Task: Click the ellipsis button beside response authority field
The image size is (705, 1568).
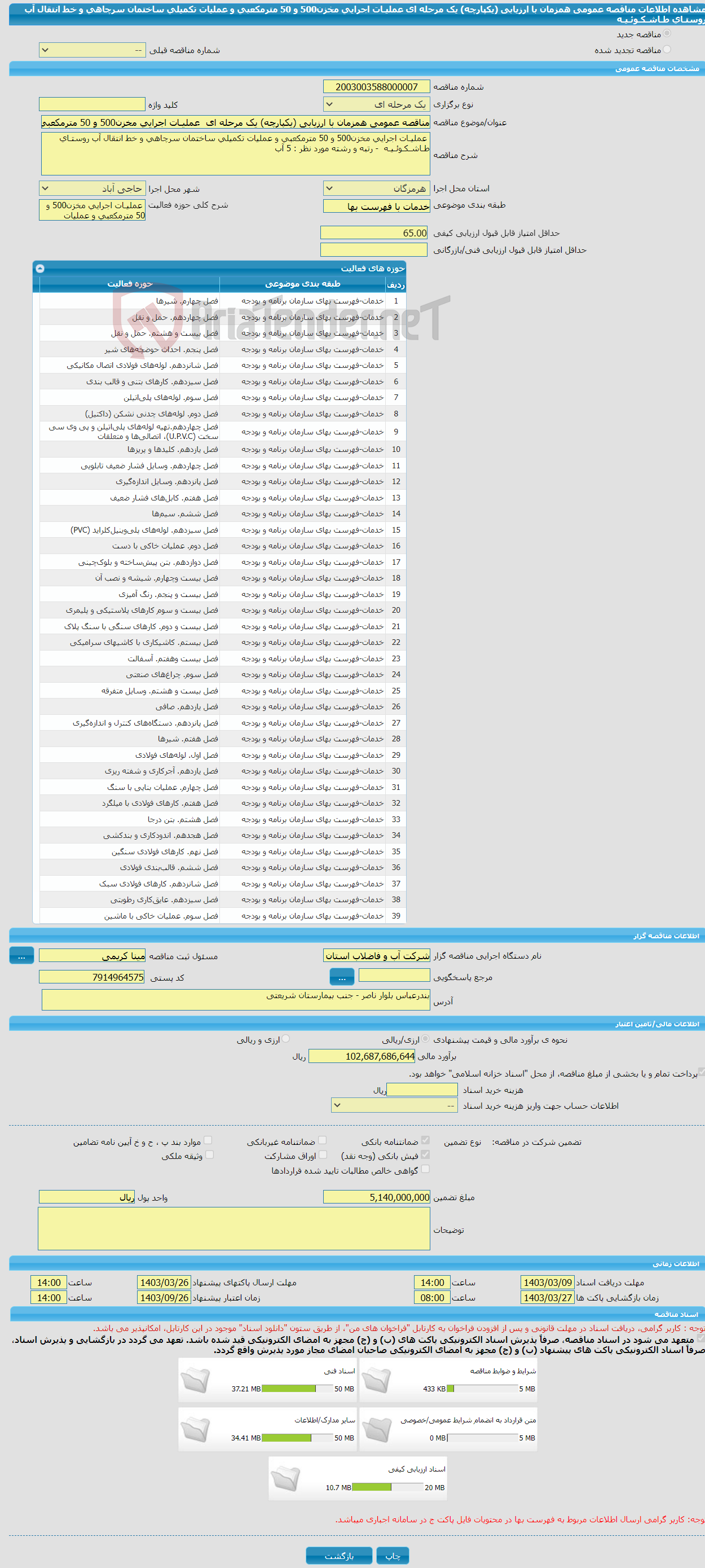Action: coord(342,978)
